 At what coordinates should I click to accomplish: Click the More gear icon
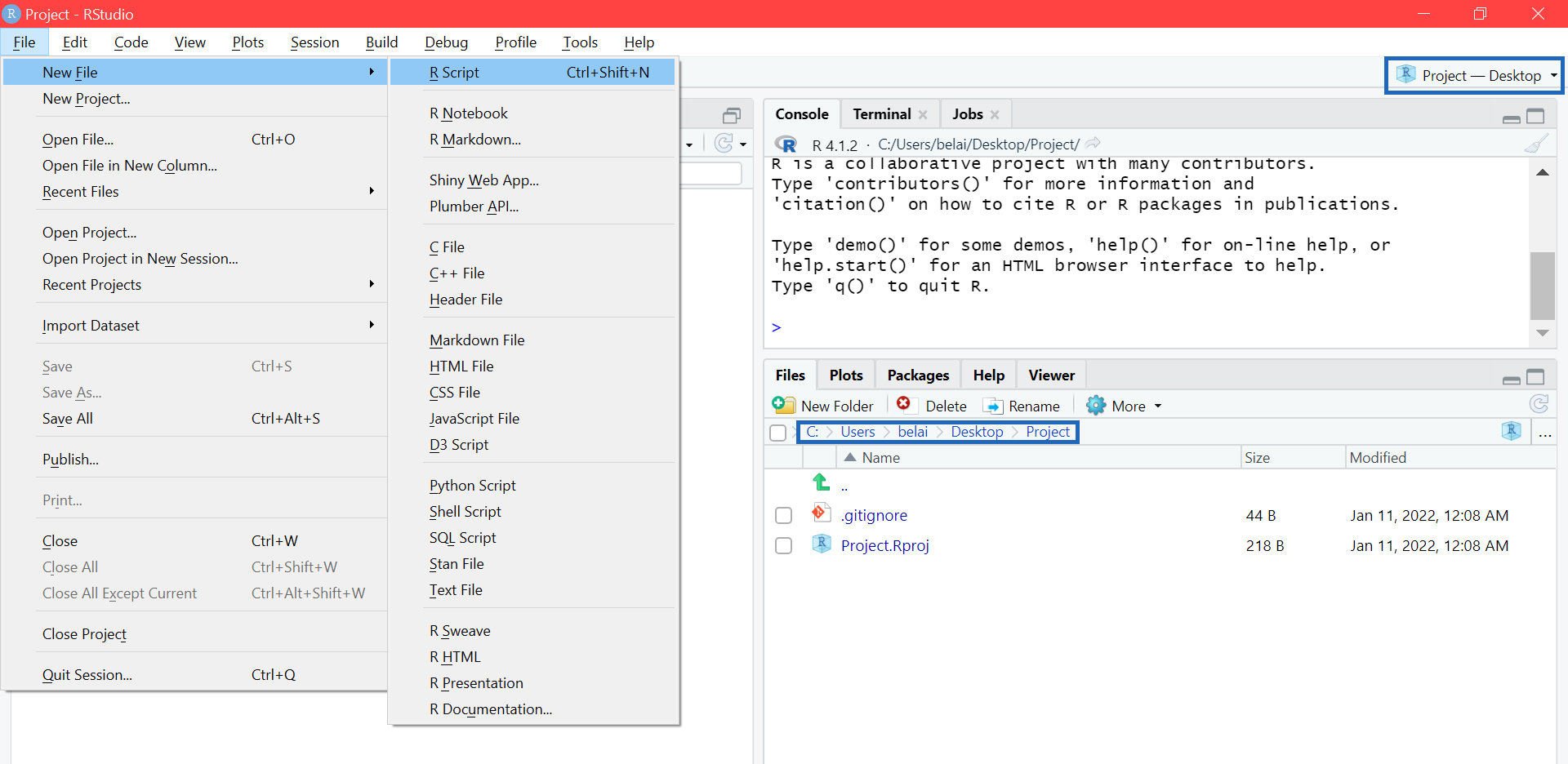point(1095,405)
